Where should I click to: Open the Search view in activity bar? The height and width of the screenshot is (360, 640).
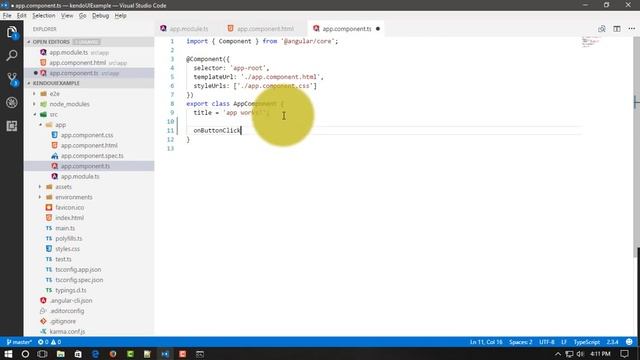click(x=11, y=56)
